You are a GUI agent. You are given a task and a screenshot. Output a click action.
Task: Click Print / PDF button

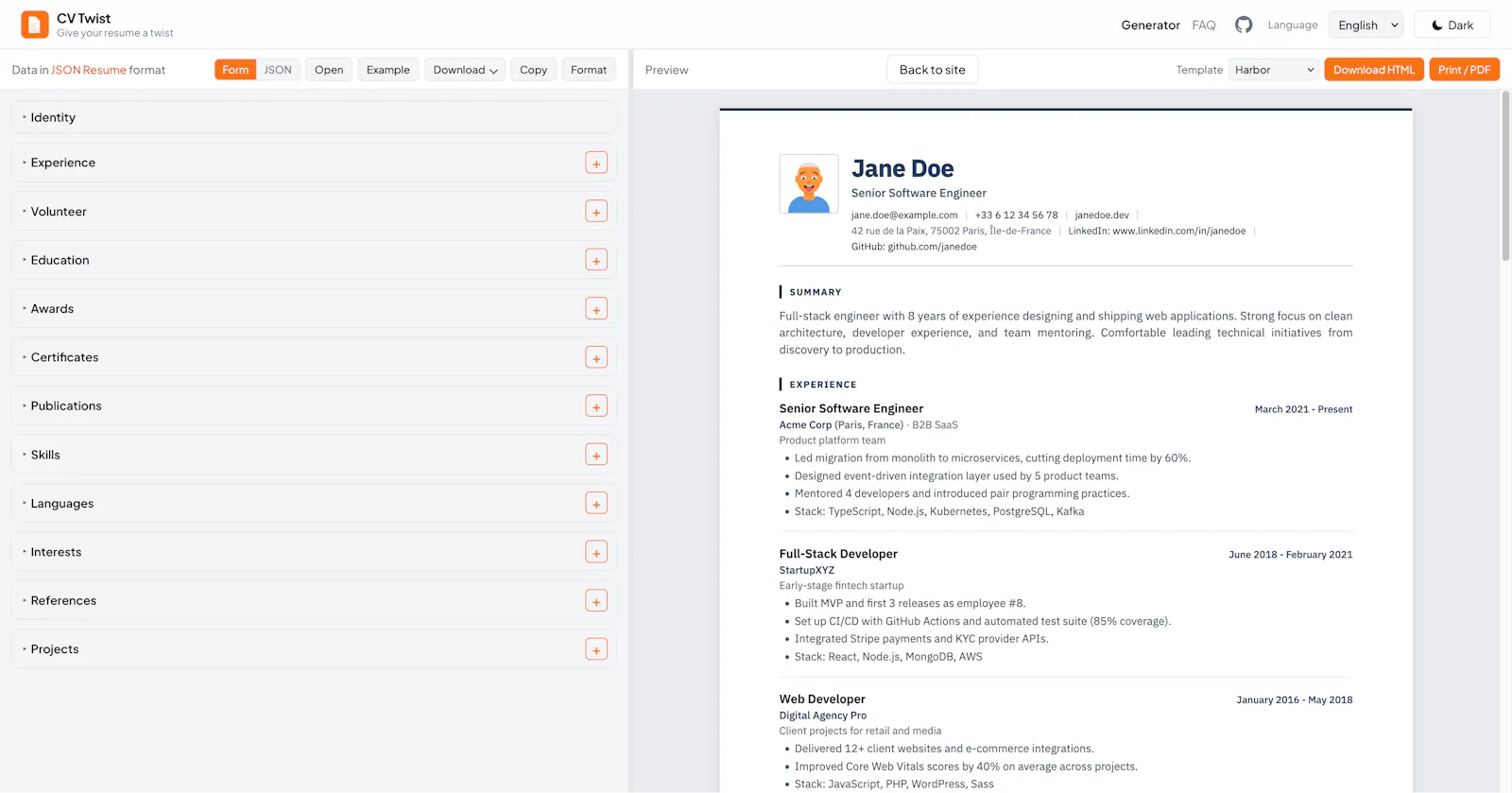click(1464, 69)
